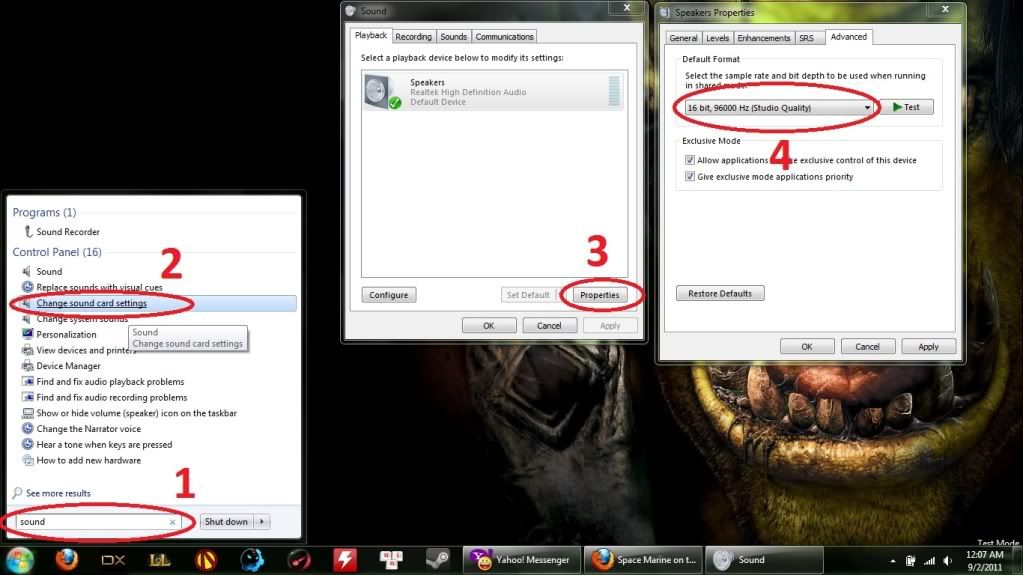Click the Speakers device volume meter

coord(614,91)
